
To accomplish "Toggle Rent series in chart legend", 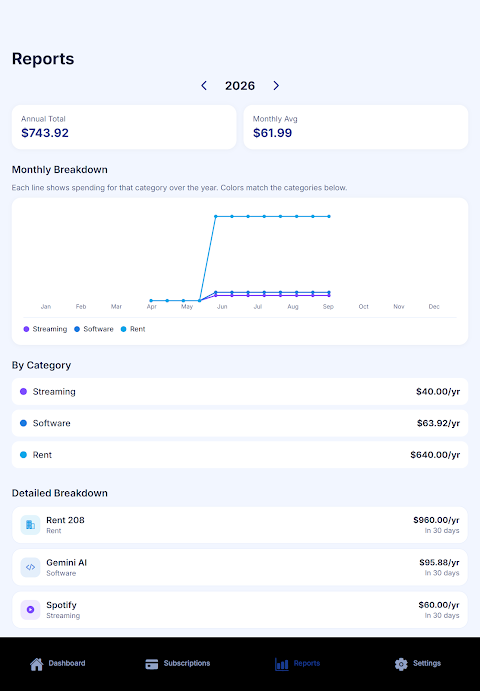I will click(x=133, y=329).
